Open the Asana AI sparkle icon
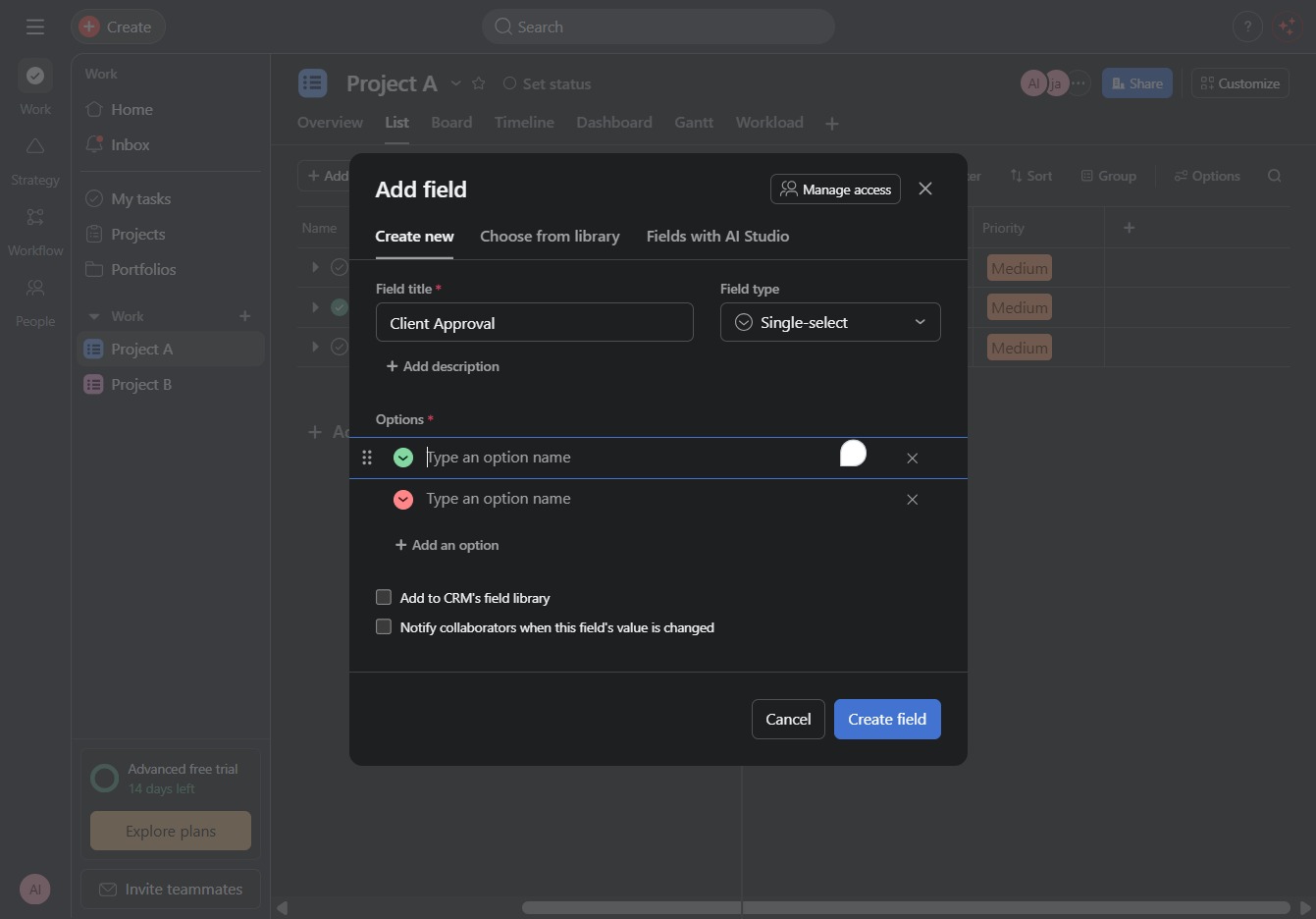The width and height of the screenshot is (1316, 919). point(1287,27)
